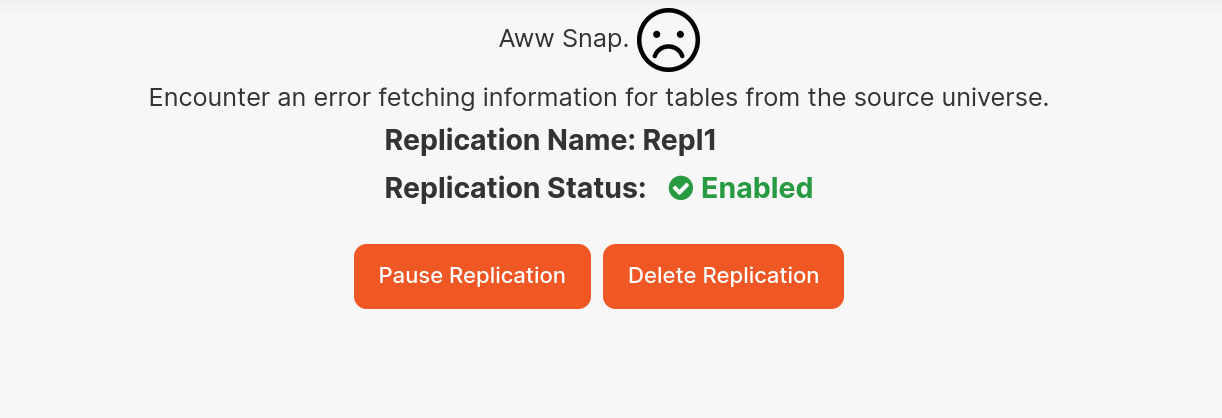
Task: Select the "Replication Status:" label
Action: point(515,188)
